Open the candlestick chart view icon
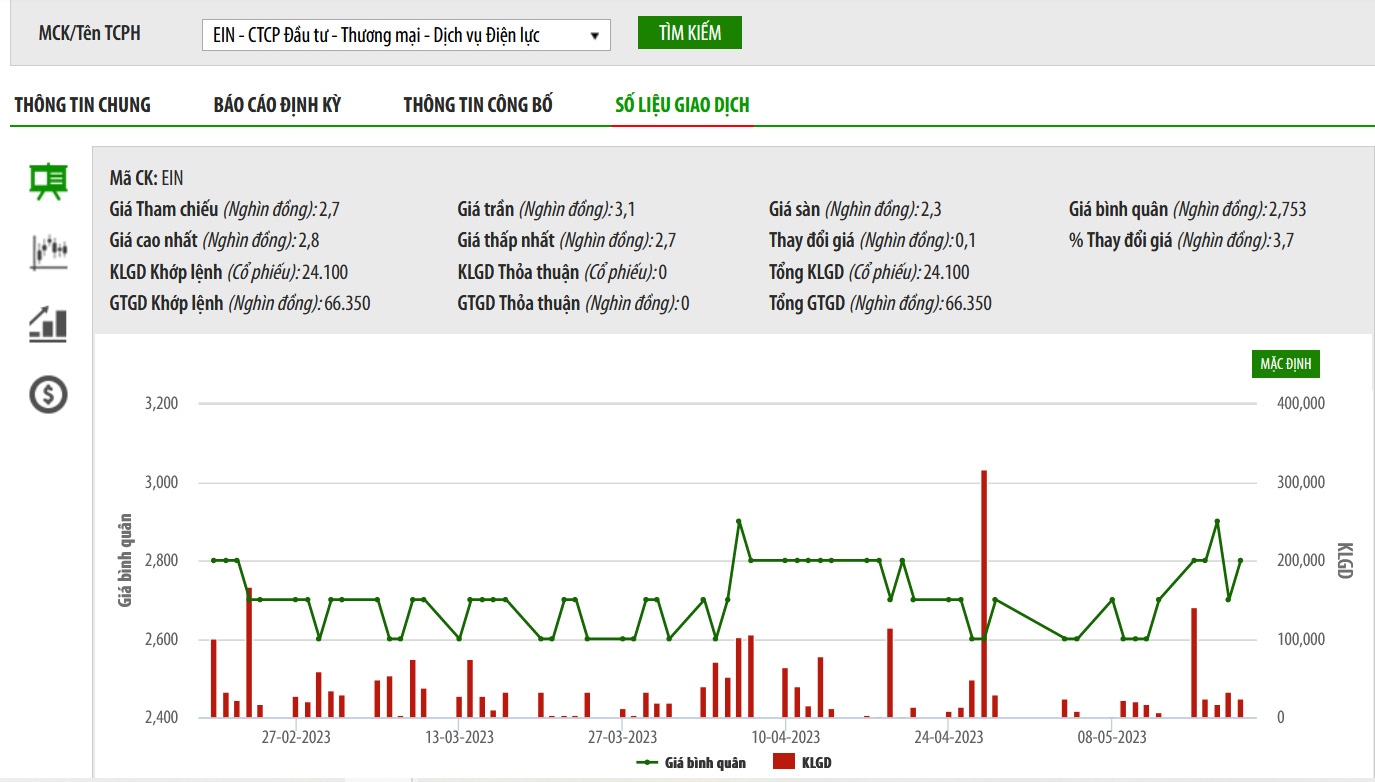This screenshot has width=1375, height=782. click(x=48, y=252)
